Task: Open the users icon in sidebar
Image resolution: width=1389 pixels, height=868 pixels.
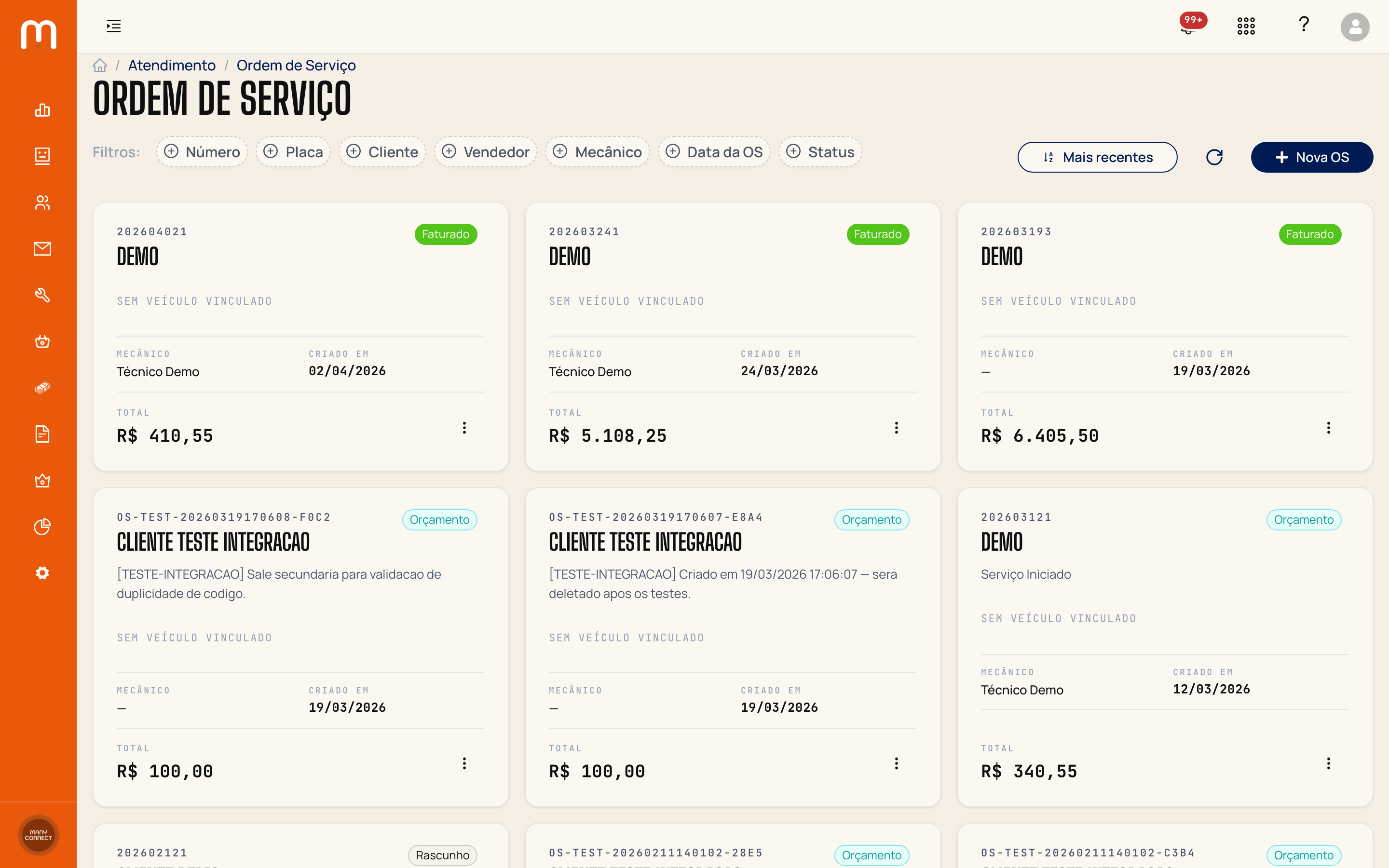Action: point(42,202)
